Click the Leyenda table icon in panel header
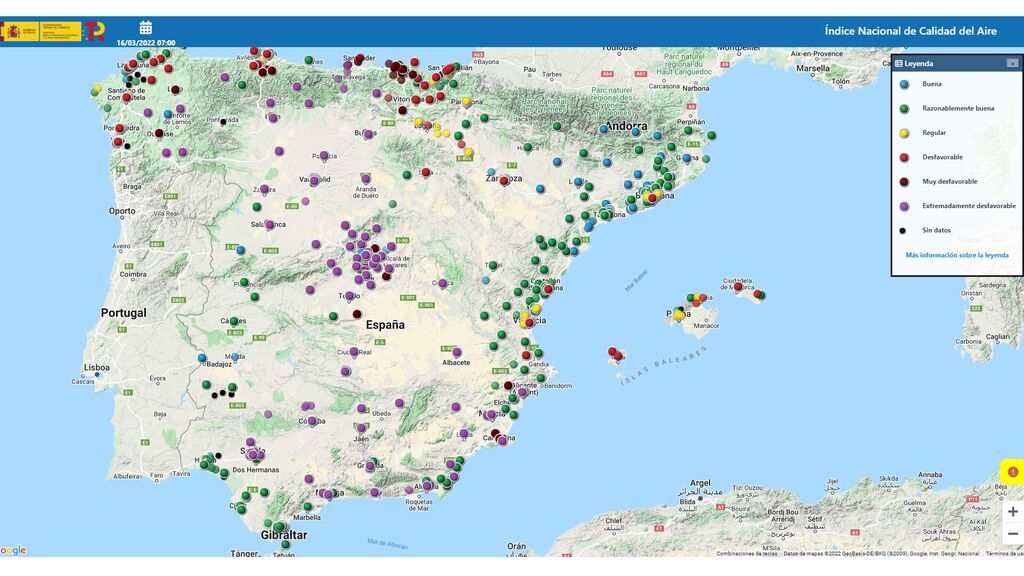Screen dimensions: 1024x576 (x=899, y=63)
